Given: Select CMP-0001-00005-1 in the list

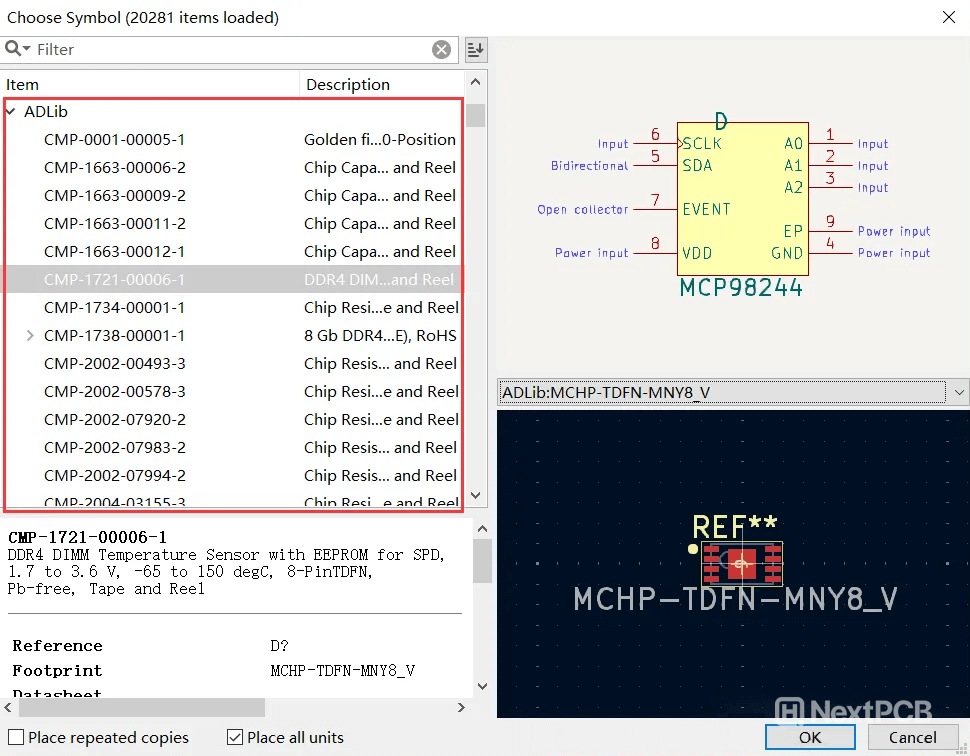Looking at the screenshot, I should 114,140.
